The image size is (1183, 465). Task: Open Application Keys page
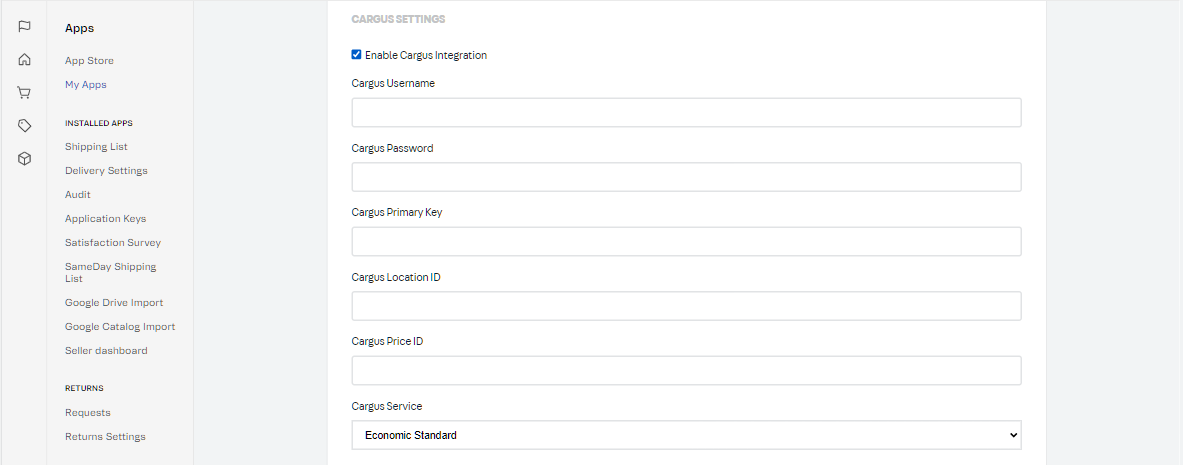tap(105, 219)
